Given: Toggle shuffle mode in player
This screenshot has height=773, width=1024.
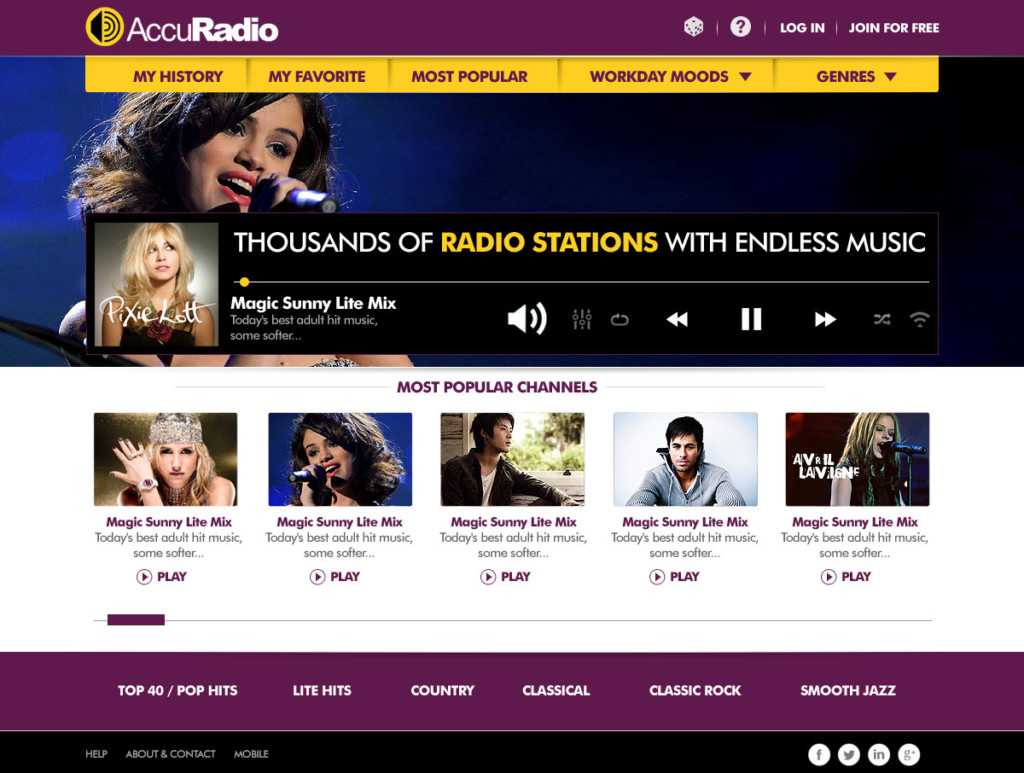Looking at the screenshot, I should [882, 319].
